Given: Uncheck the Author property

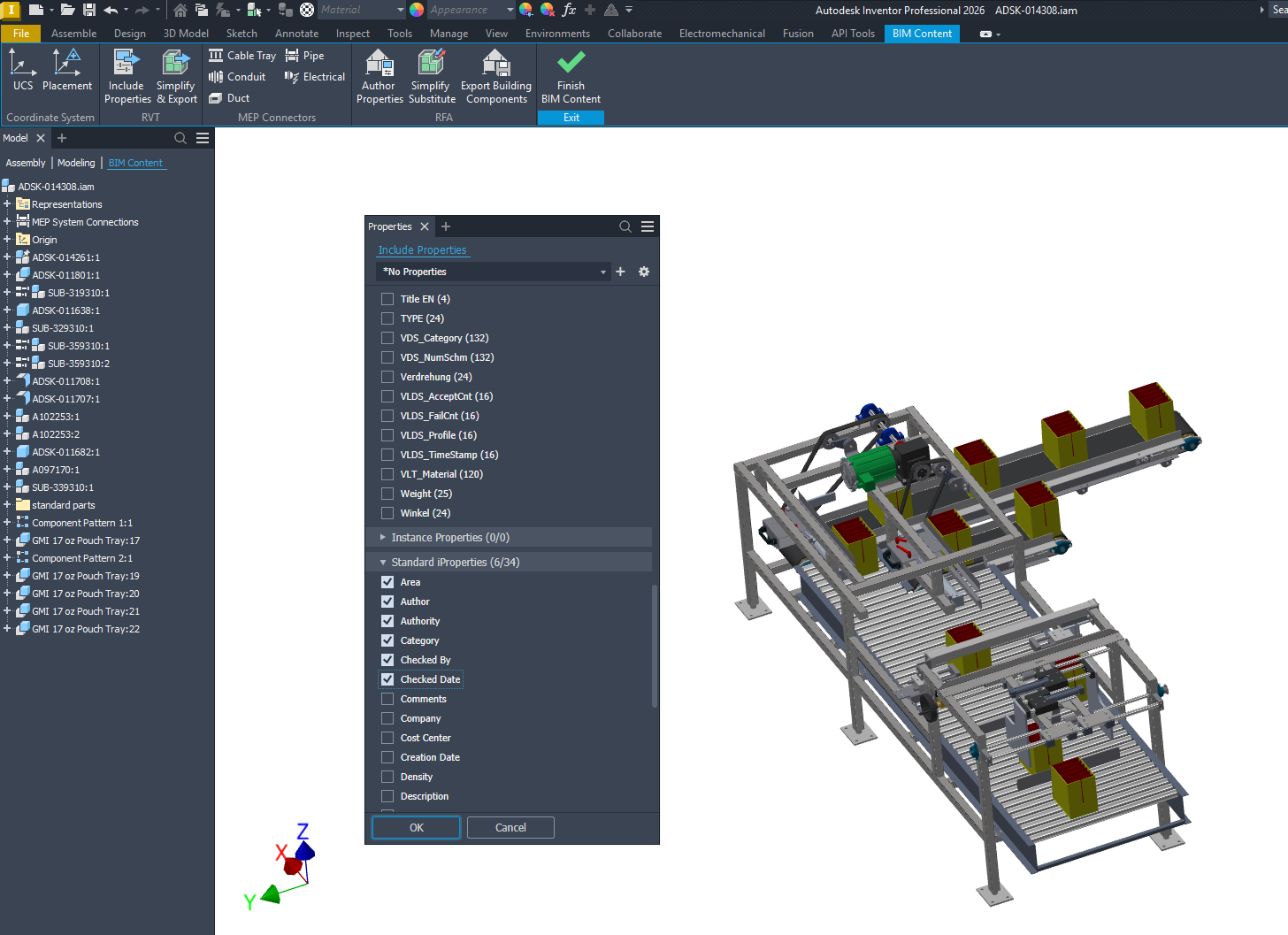Looking at the screenshot, I should click(387, 602).
